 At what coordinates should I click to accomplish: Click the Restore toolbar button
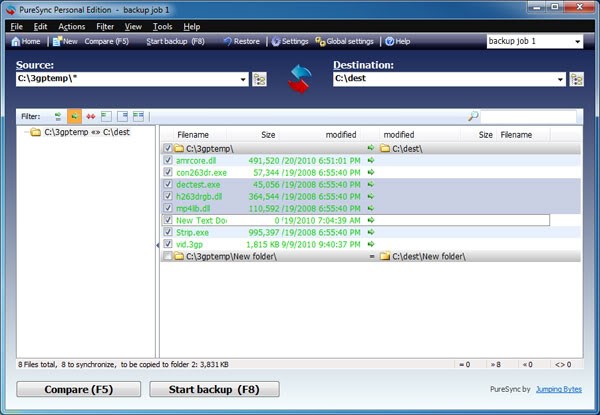pos(241,41)
